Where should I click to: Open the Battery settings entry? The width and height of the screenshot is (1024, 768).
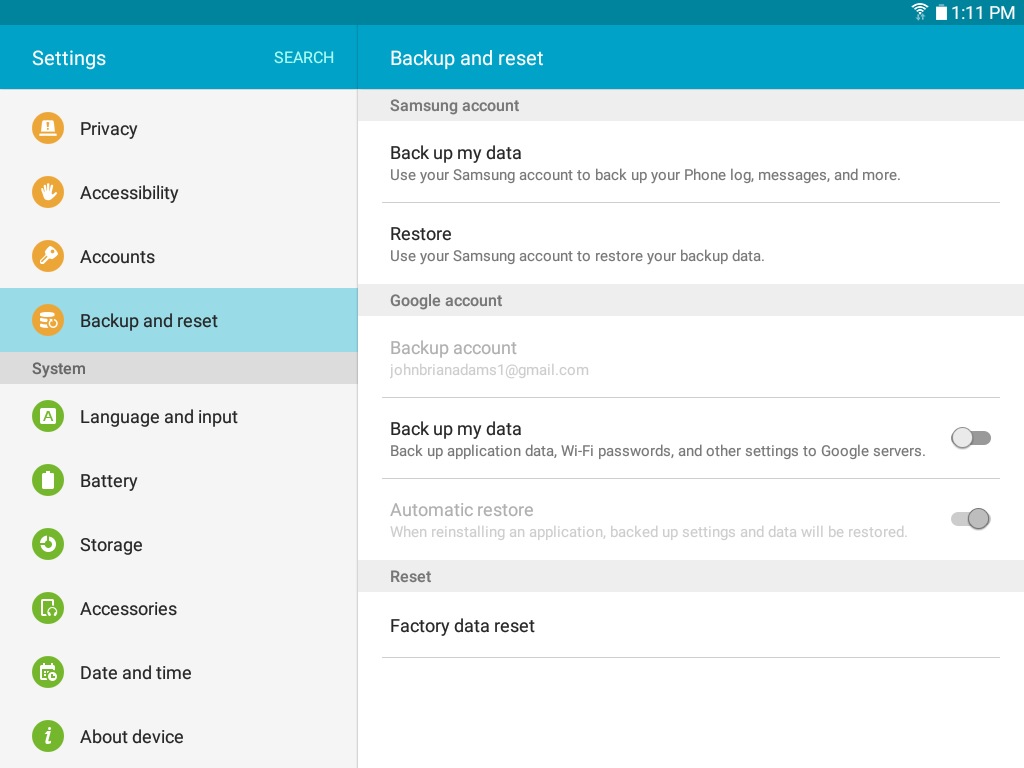[x=179, y=480]
